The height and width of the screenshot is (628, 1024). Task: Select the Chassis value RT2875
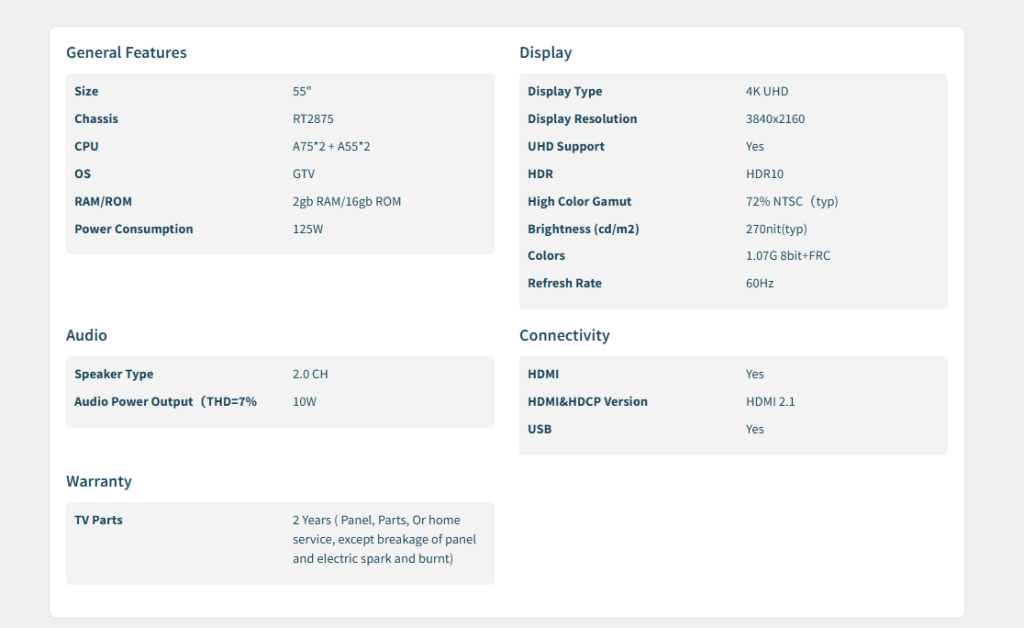coord(313,119)
